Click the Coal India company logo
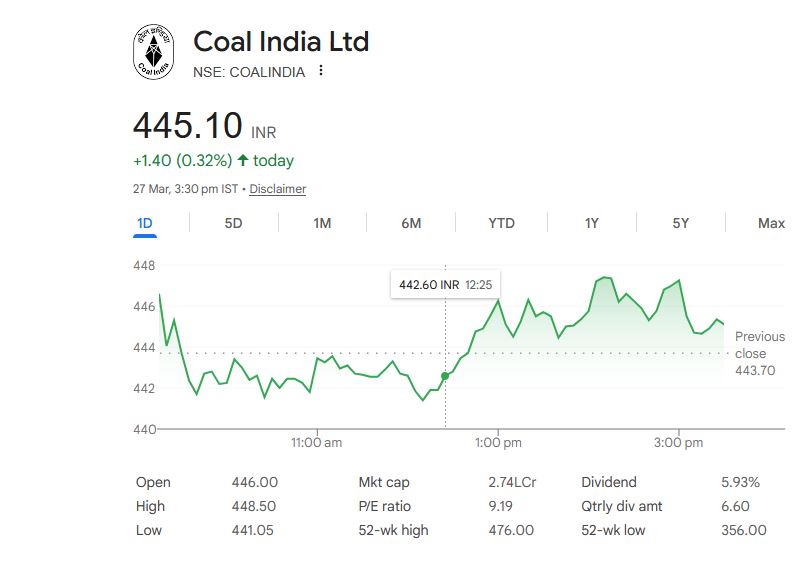This screenshot has height=575, width=800. [x=153, y=52]
